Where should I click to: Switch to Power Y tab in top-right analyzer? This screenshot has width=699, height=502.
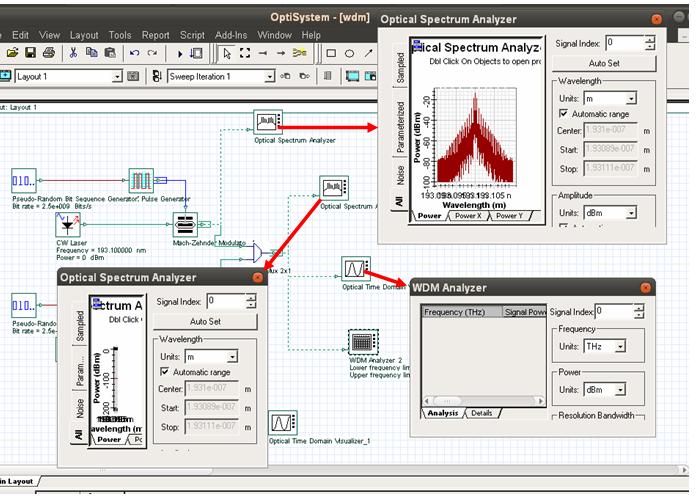[x=509, y=216]
